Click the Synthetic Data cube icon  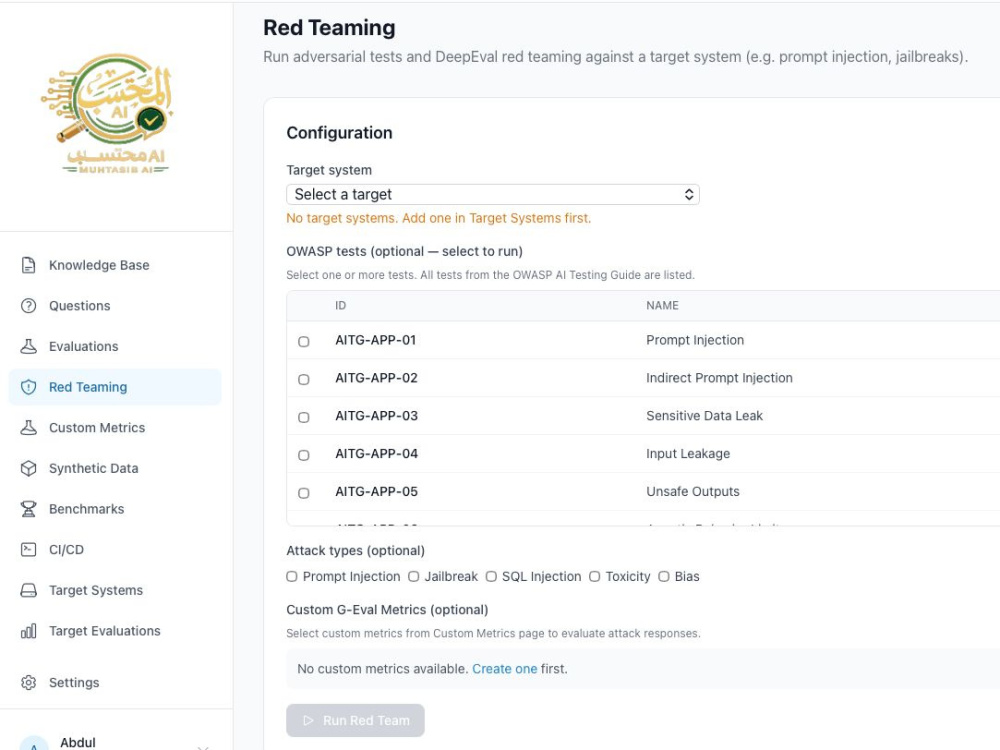(29, 469)
